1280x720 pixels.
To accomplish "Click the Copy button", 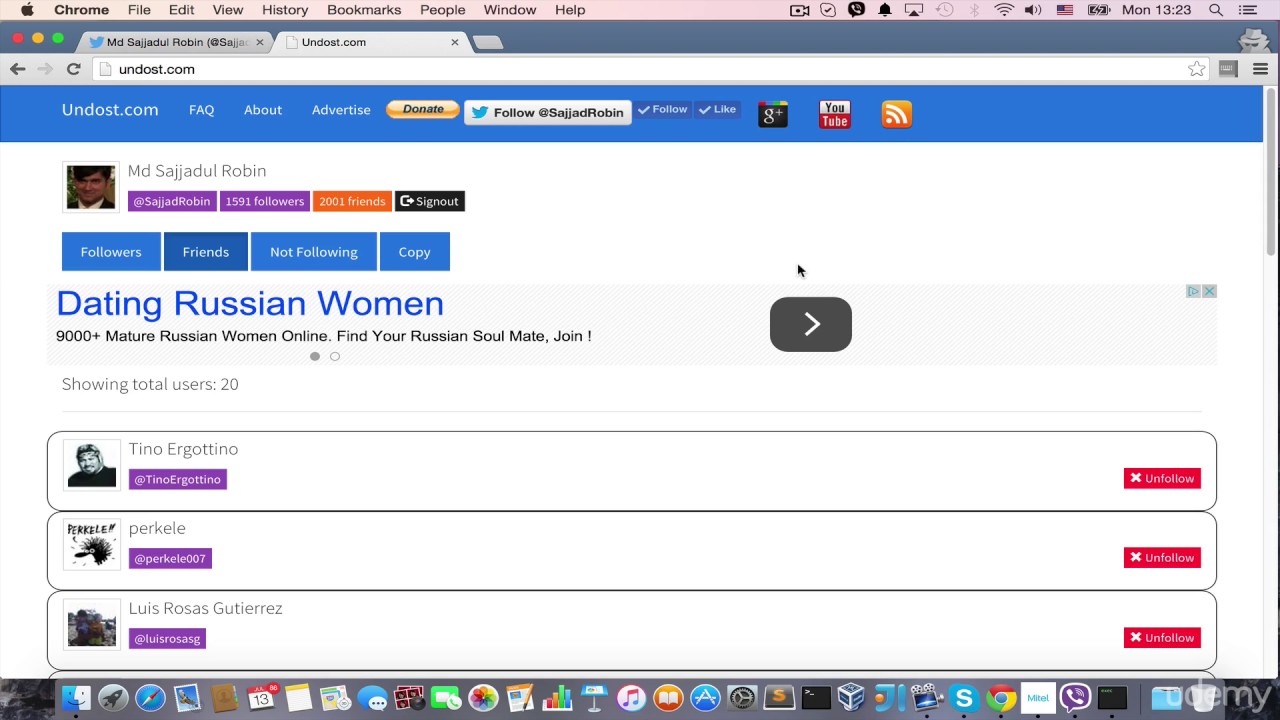I will point(415,252).
